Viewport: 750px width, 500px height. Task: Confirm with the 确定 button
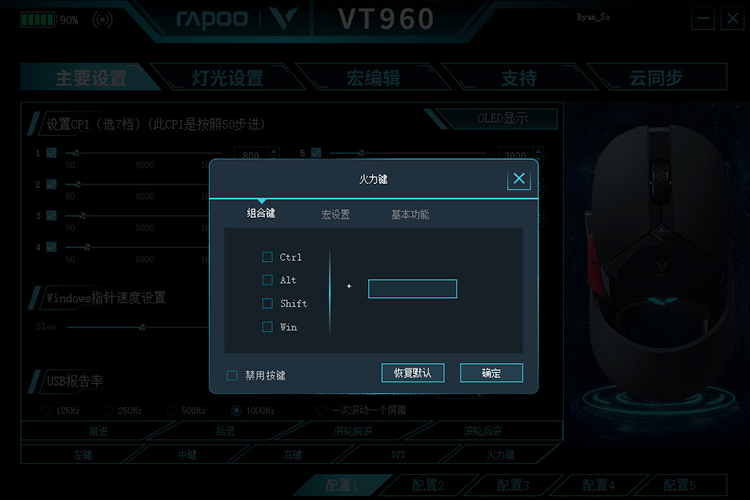click(x=491, y=373)
